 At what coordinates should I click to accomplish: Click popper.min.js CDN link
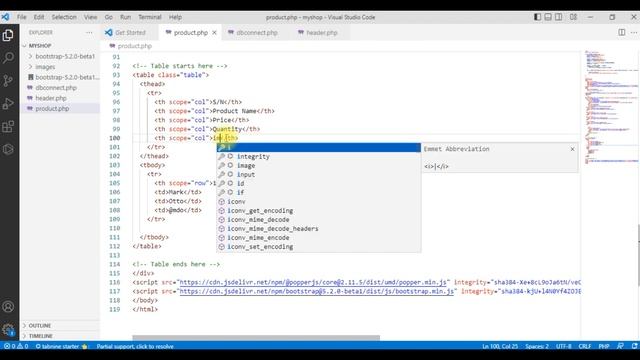pyautogui.click(x=313, y=282)
